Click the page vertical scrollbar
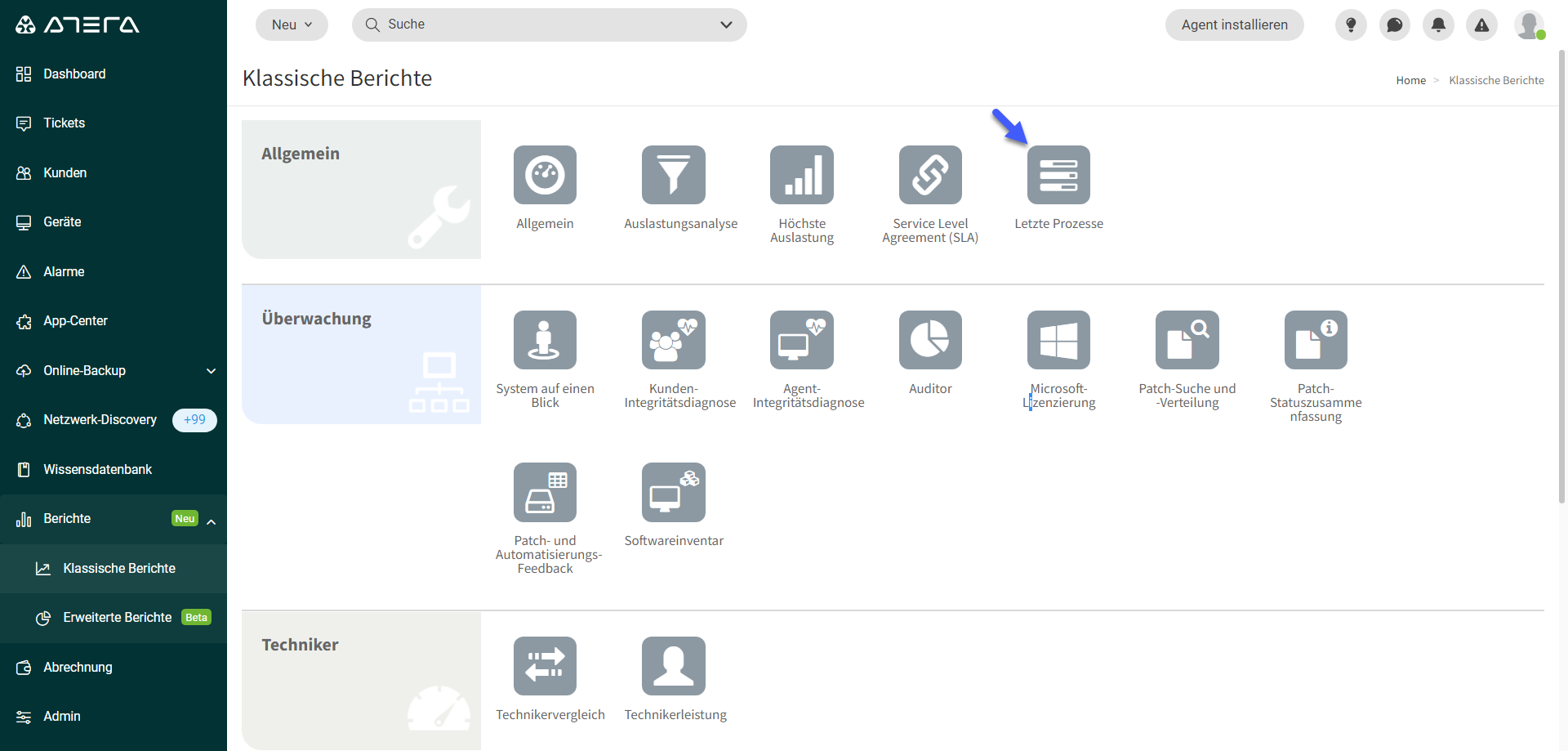1568x751 pixels. (x=1561, y=278)
